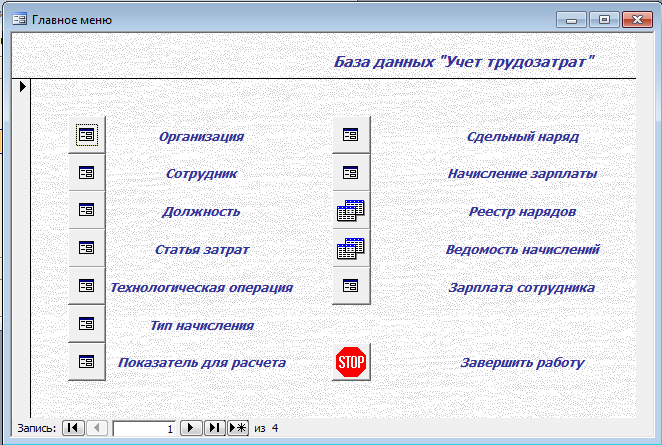
Task: Go to the first record
Action: pyautogui.click(x=73, y=428)
